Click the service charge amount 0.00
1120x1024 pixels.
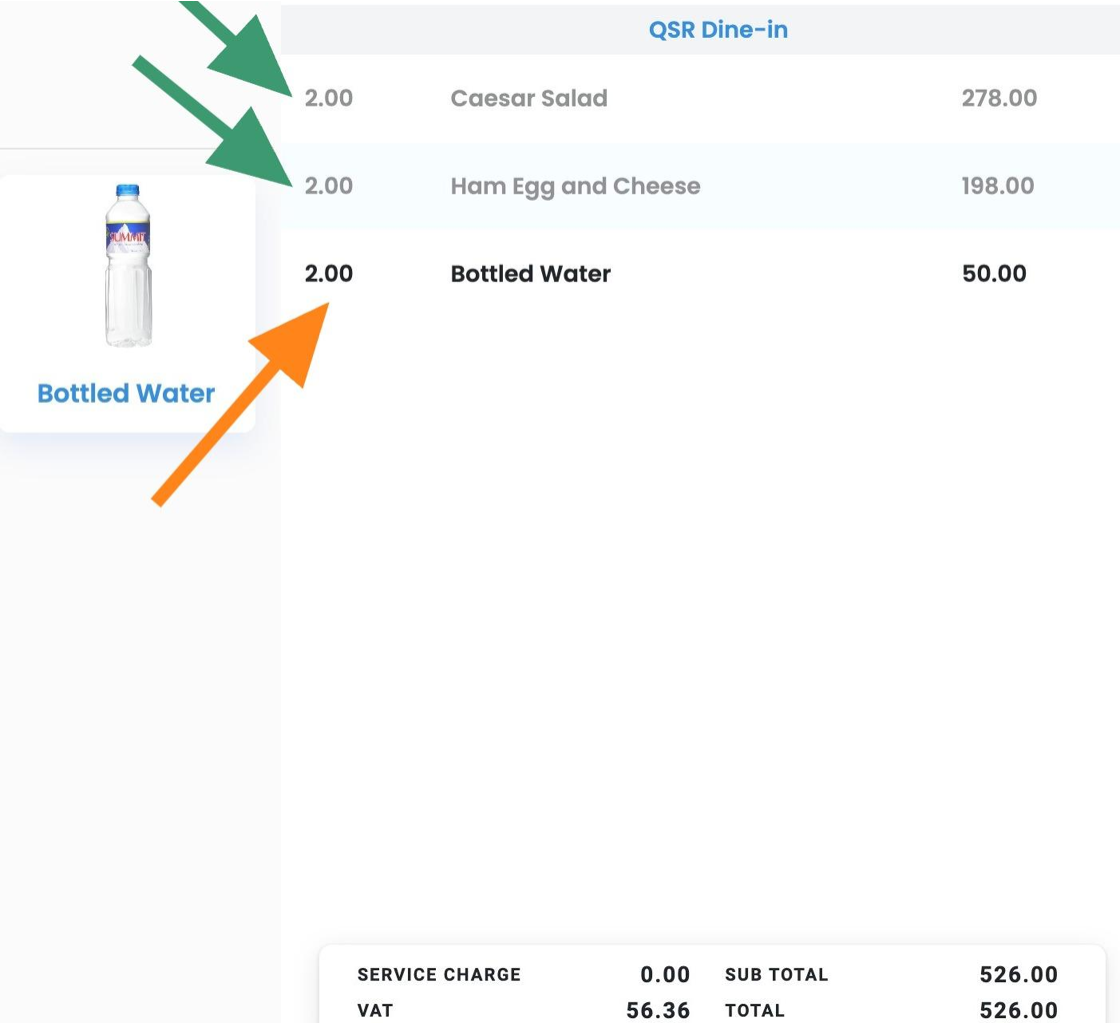click(x=665, y=975)
